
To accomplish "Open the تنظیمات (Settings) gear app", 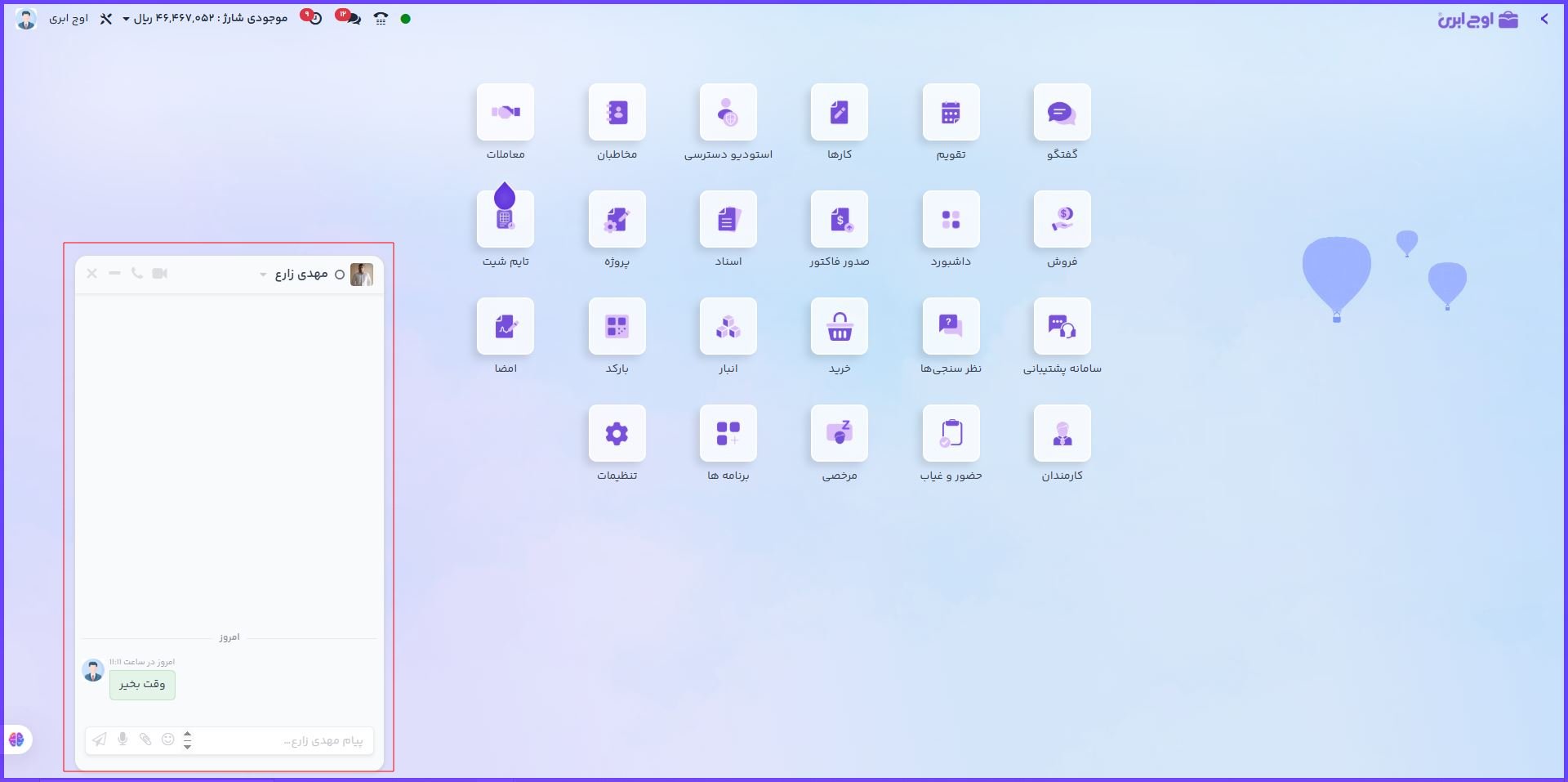I will [617, 434].
